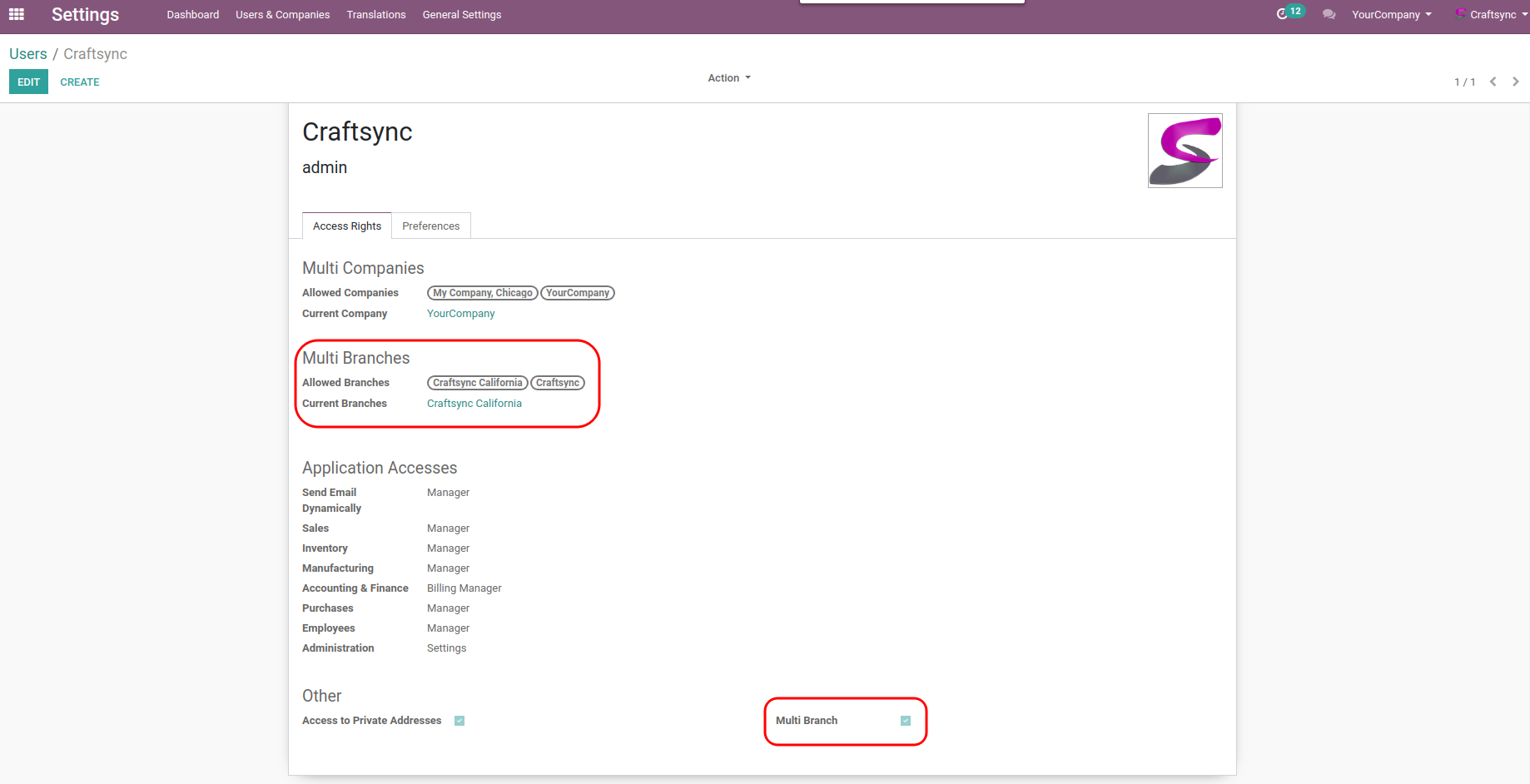Toggle the Access to Private Addresses checkbox
Viewport: 1530px width, 784px height.
click(459, 721)
